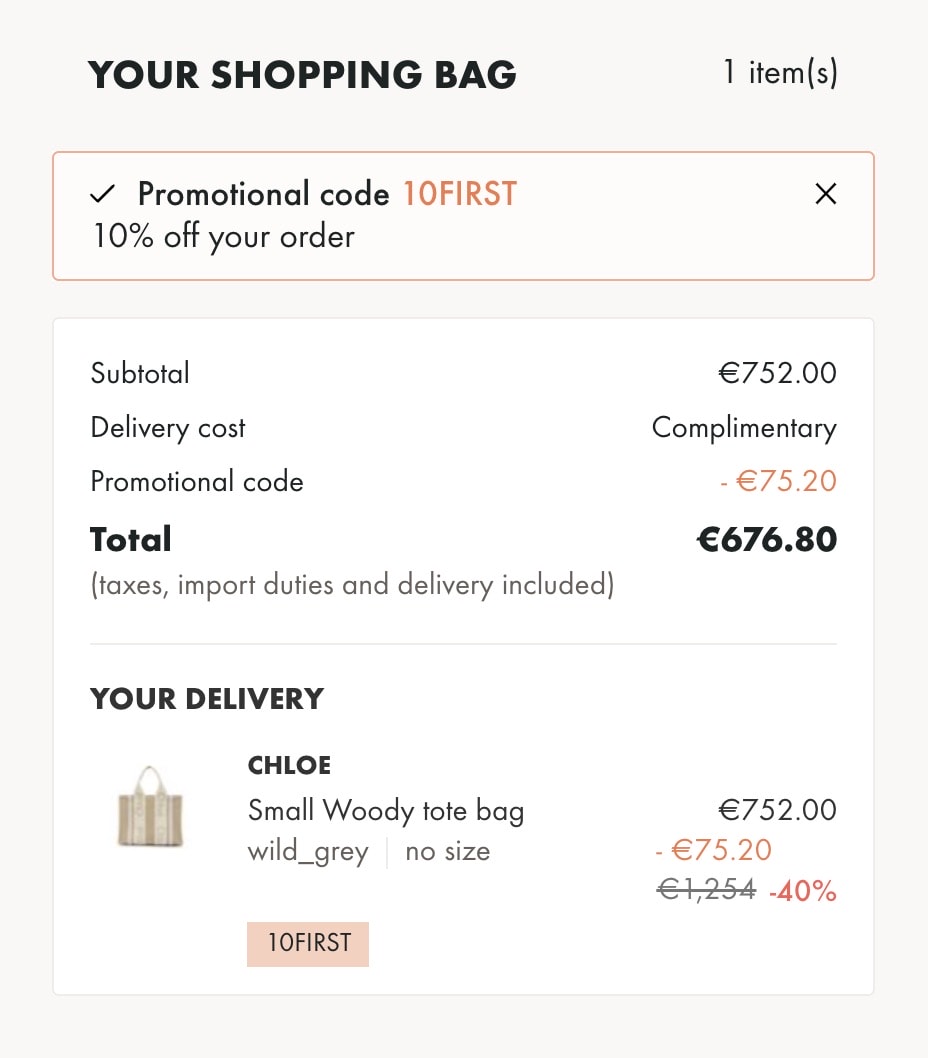
Task: Remove the 10FIRST promotional code
Action: (x=825, y=194)
